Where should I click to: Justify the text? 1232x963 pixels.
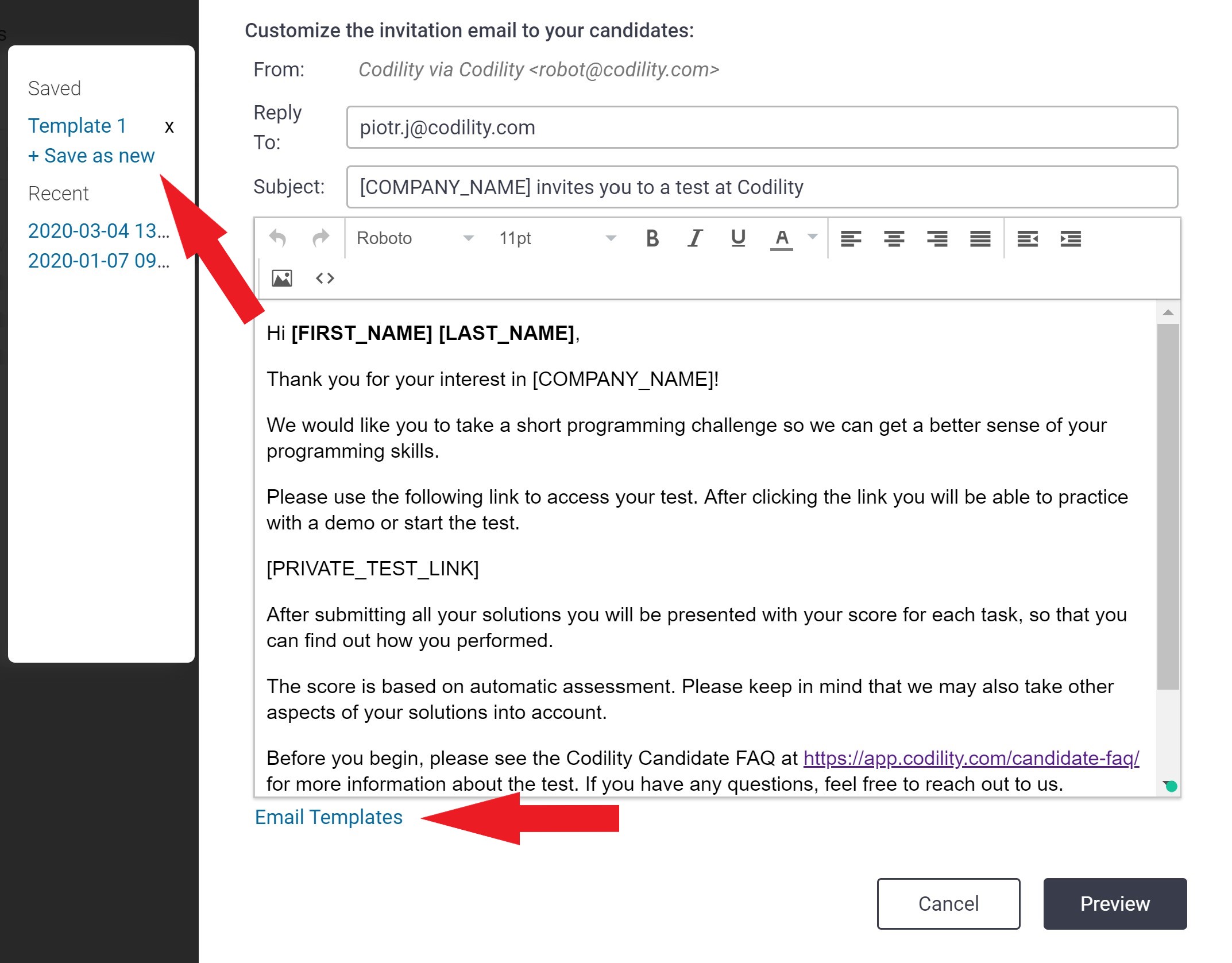click(x=980, y=238)
